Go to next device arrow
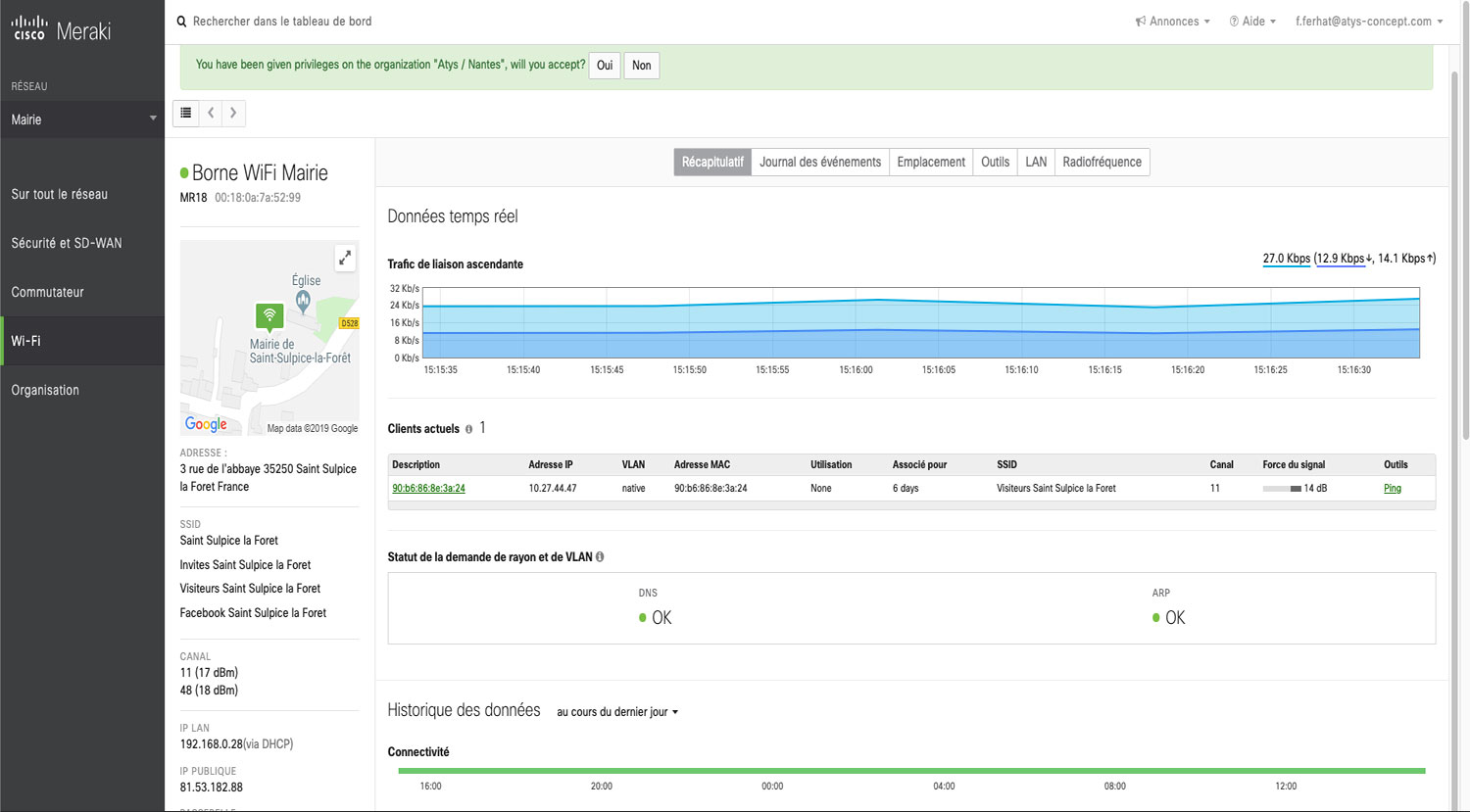The width and height of the screenshot is (1470, 812). tap(233, 114)
